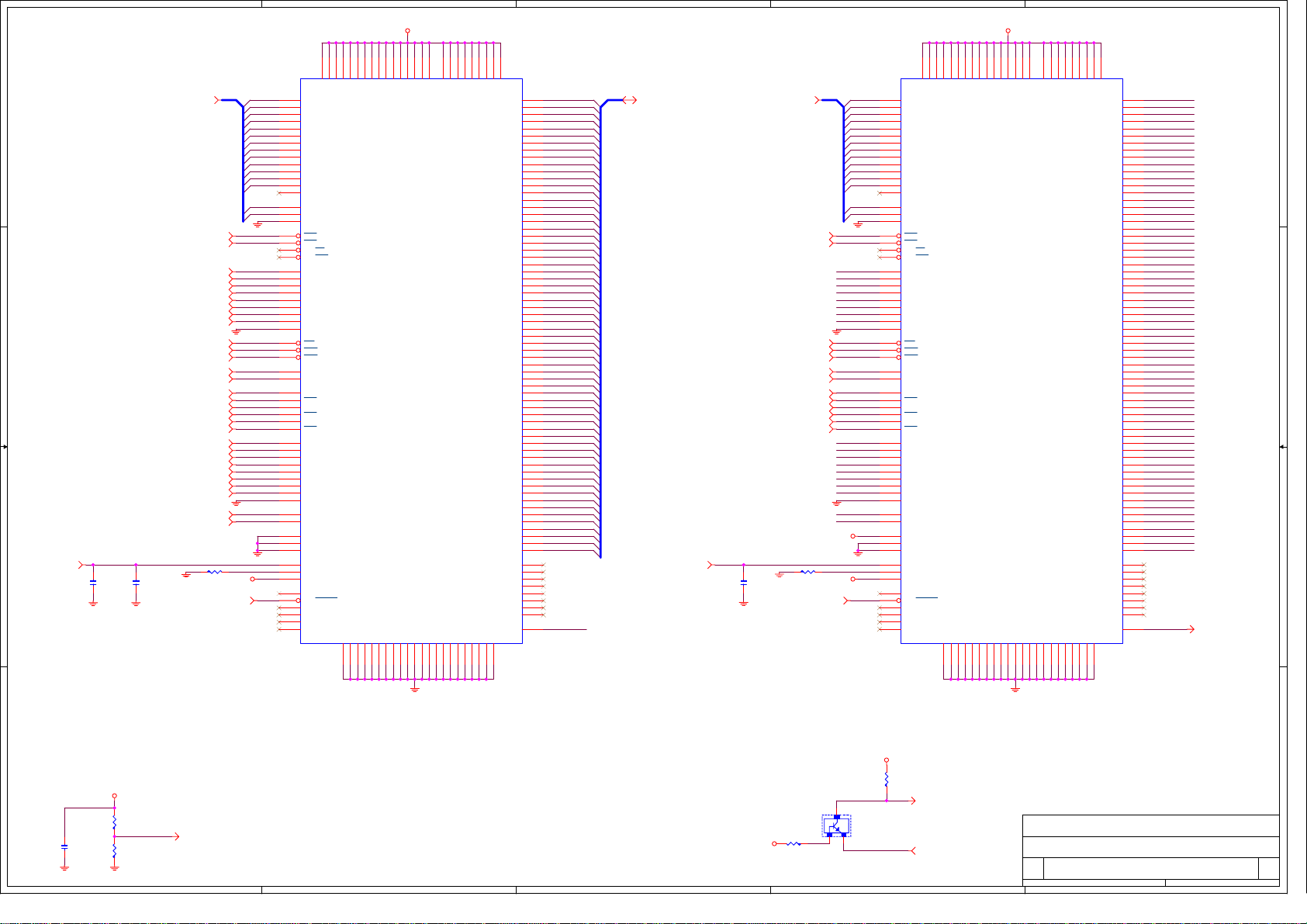Select the single capacitor left of the right IC

(744, 581)
